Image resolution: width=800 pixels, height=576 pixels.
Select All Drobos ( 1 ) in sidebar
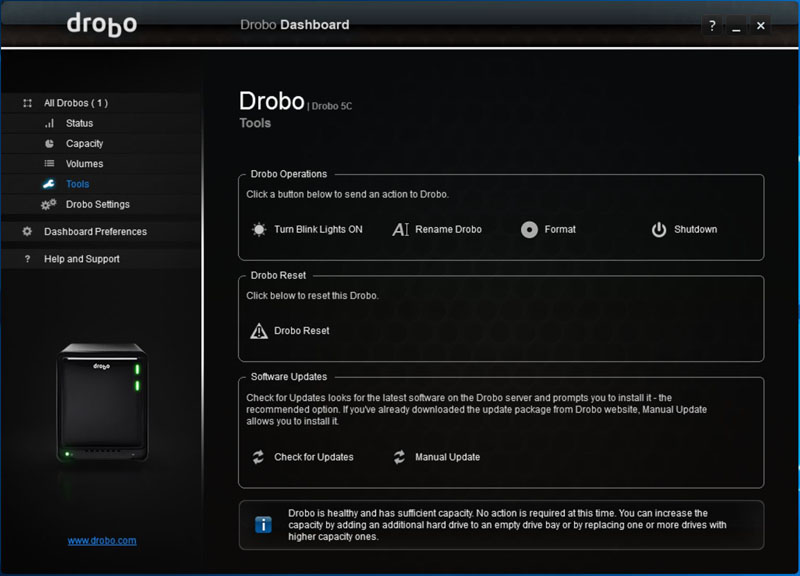pyautogui.click(x=76, y=103)
